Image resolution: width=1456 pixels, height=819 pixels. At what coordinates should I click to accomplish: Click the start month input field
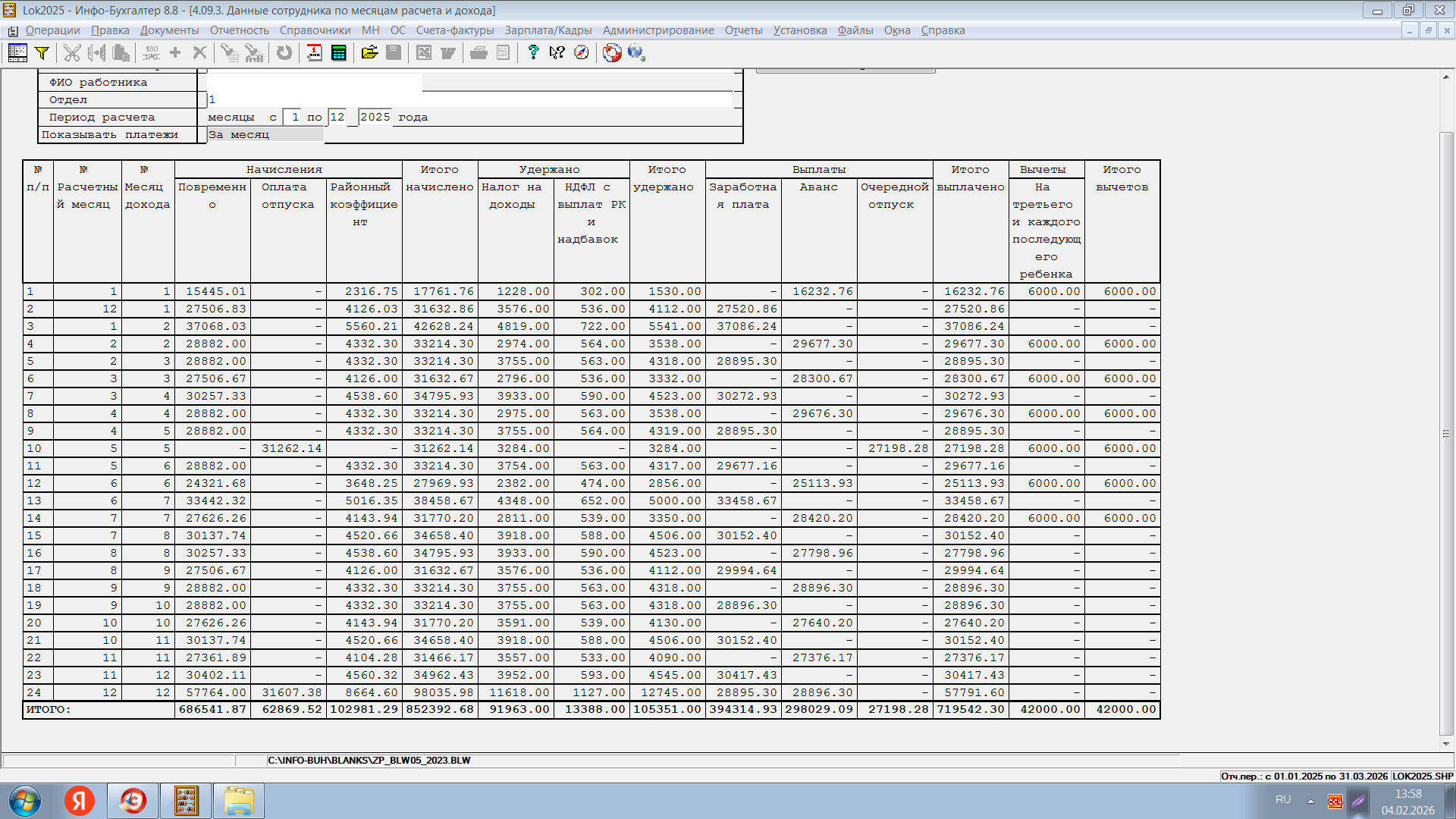click(293, 117)
